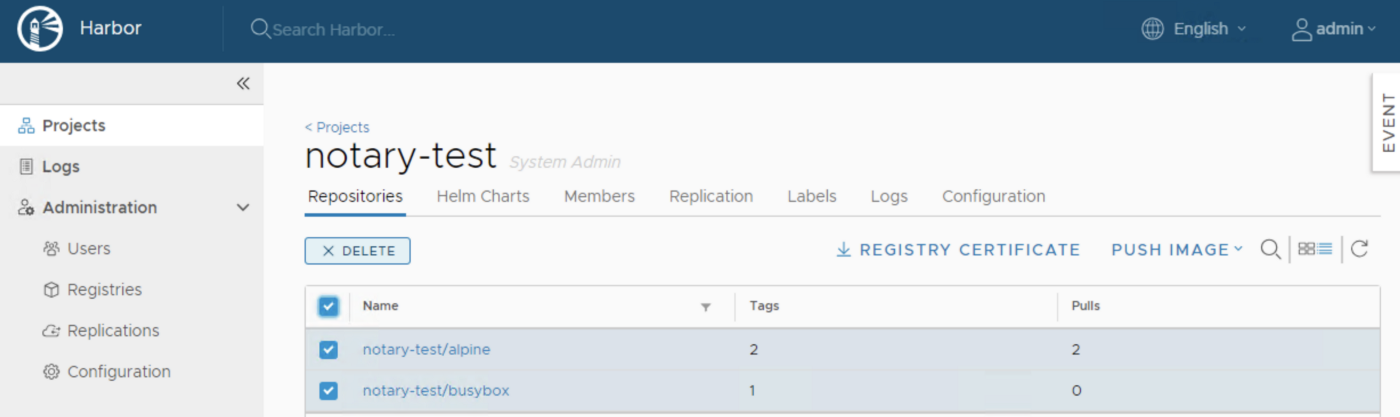The image size is (1400, 417).
Task: Collapse the sidebar with double-chevron icon
Action: coord(242,84)
